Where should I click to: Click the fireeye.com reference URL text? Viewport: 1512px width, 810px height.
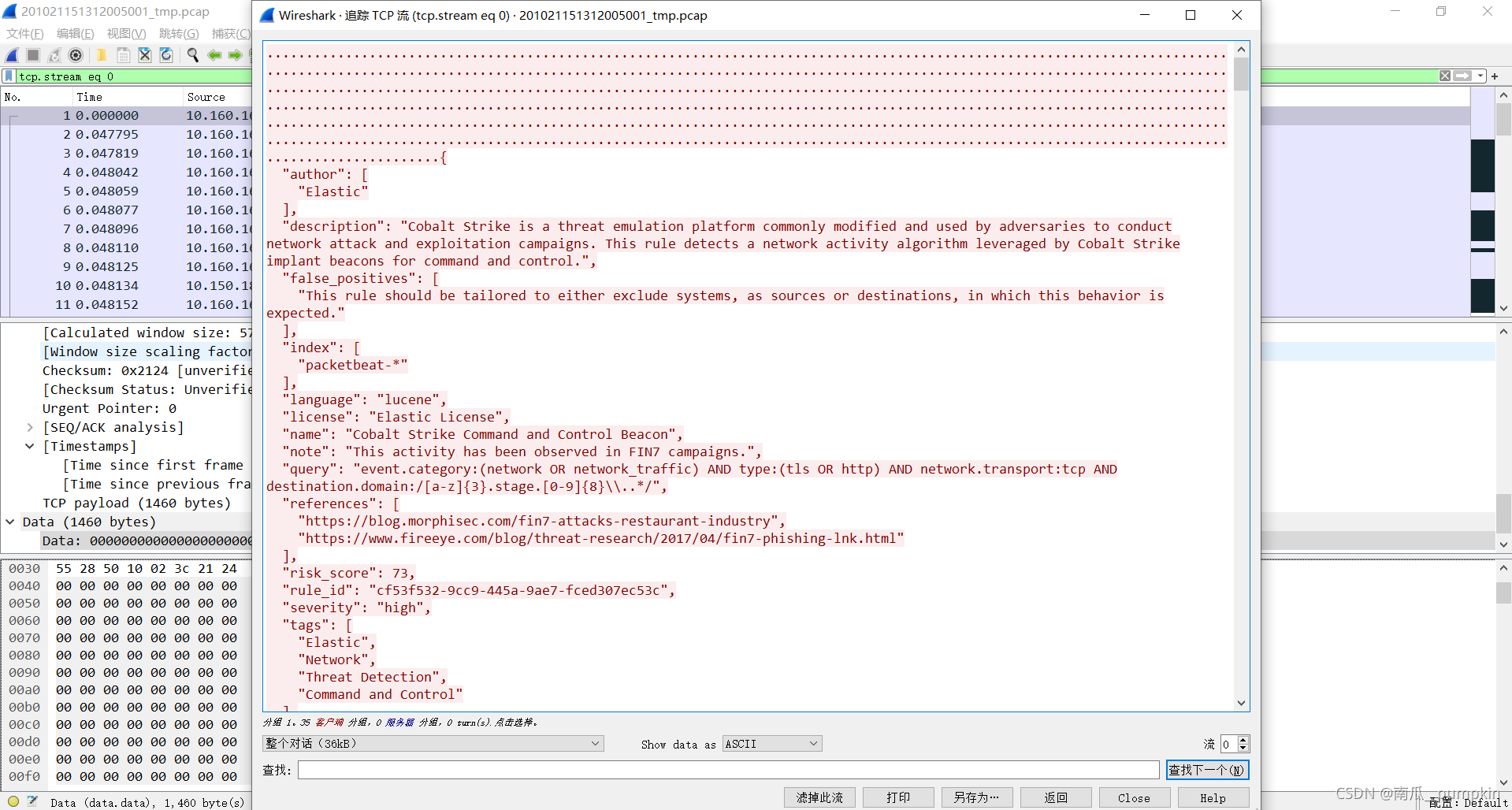point(600,538)
